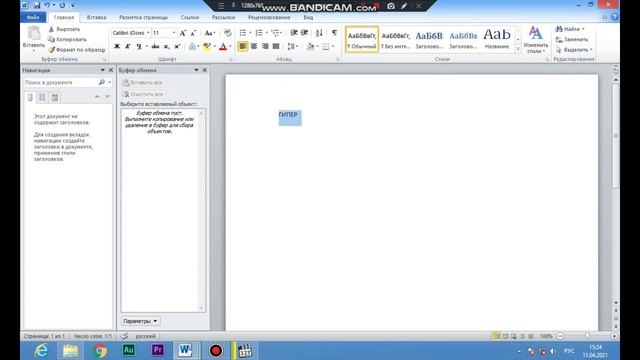Open Adobe Audition from taskbar
This screenshot has width=640, height=360.
[129, 350]
